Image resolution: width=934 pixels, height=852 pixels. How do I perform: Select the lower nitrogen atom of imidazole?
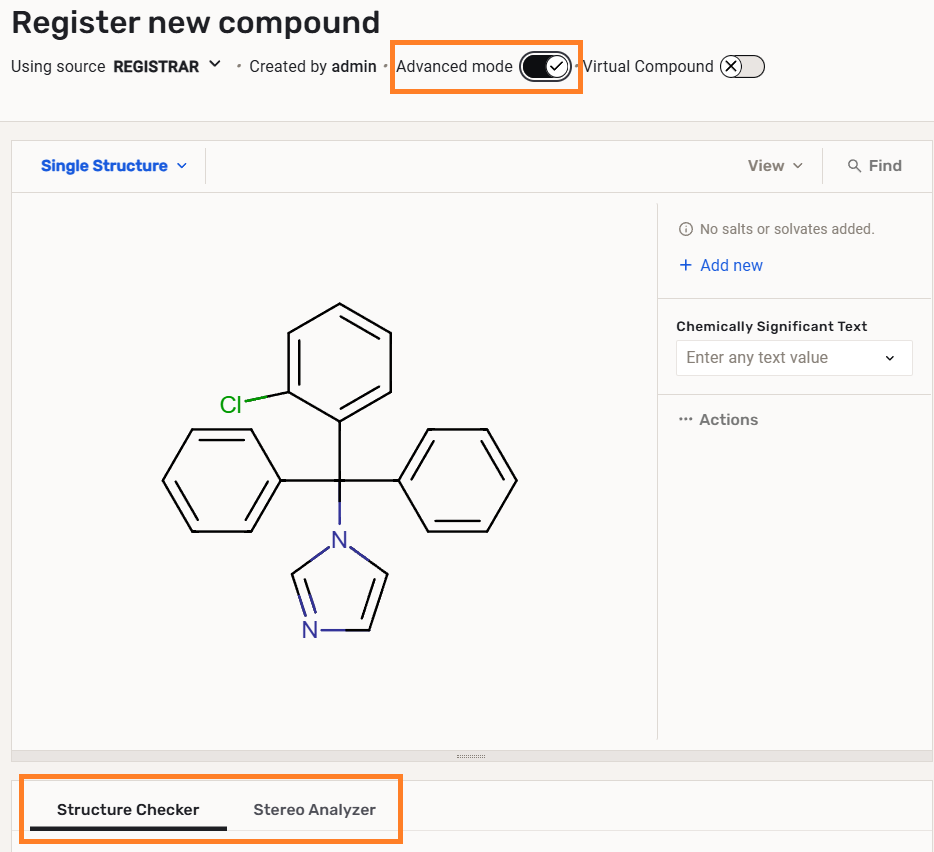click(310, 630)
